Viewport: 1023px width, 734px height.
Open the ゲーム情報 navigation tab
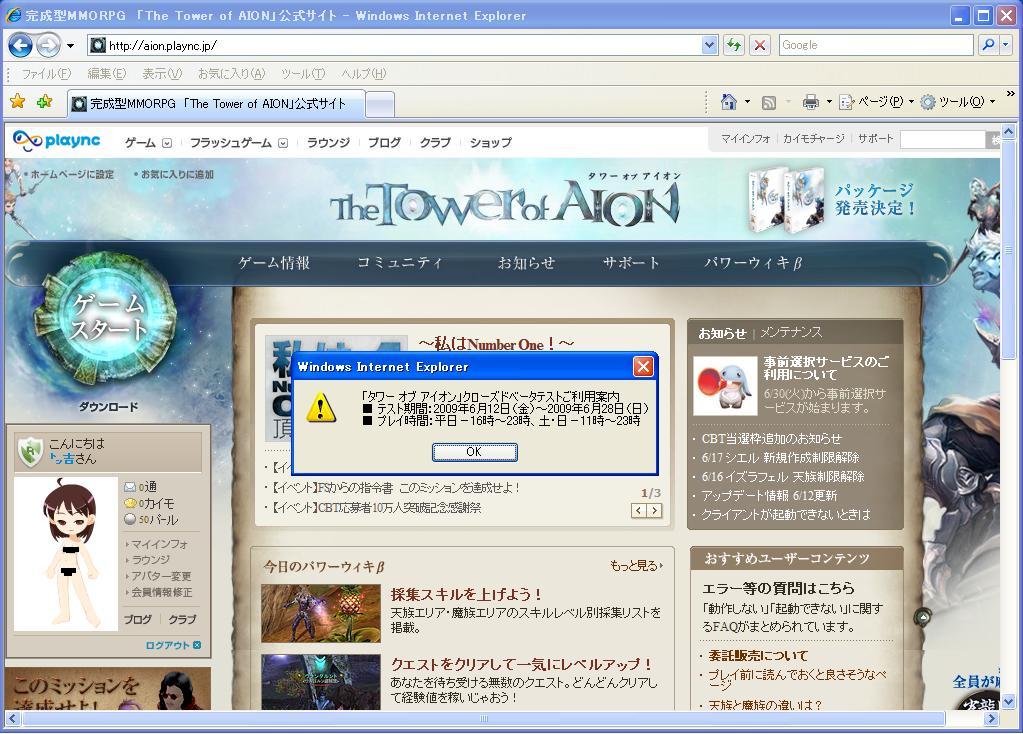pos(274,262)
